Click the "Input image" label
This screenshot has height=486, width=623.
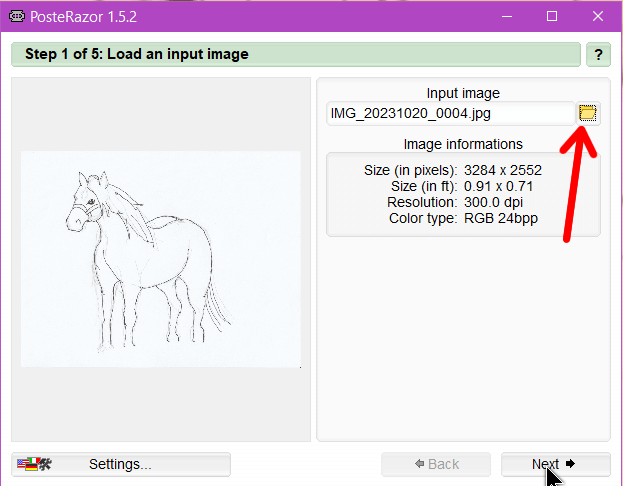[x=463, y=93]
